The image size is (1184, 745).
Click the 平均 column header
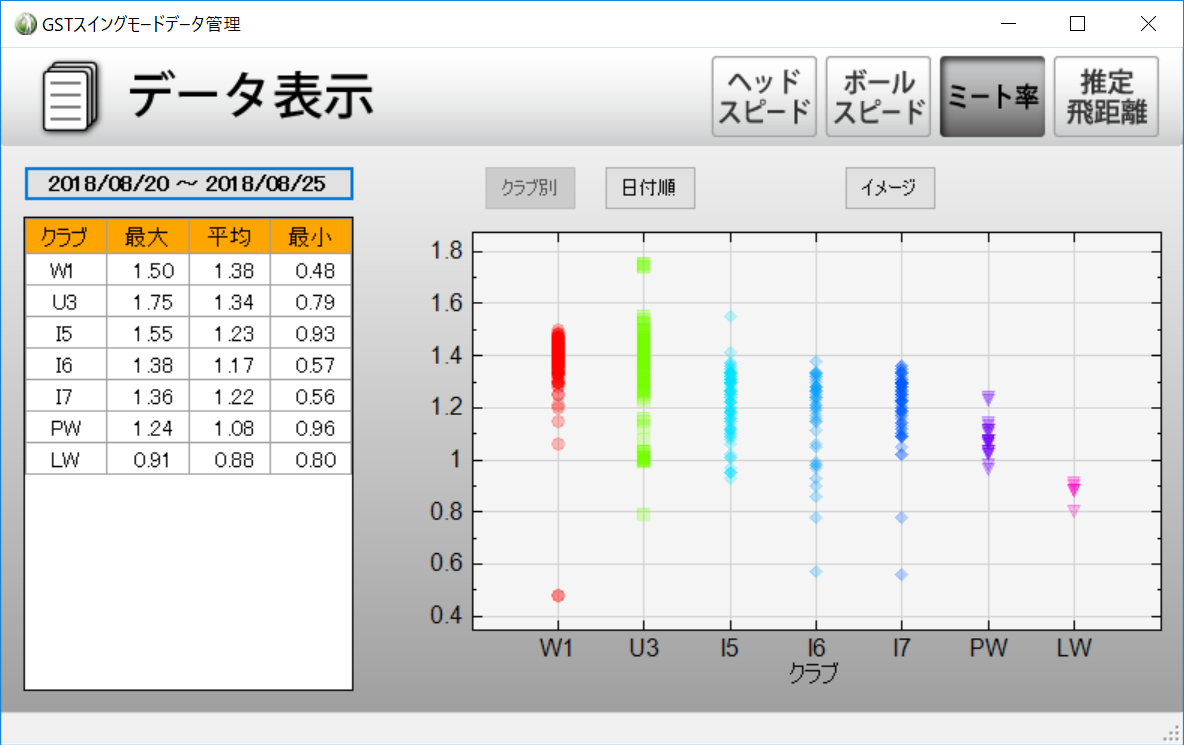[230, 237]
